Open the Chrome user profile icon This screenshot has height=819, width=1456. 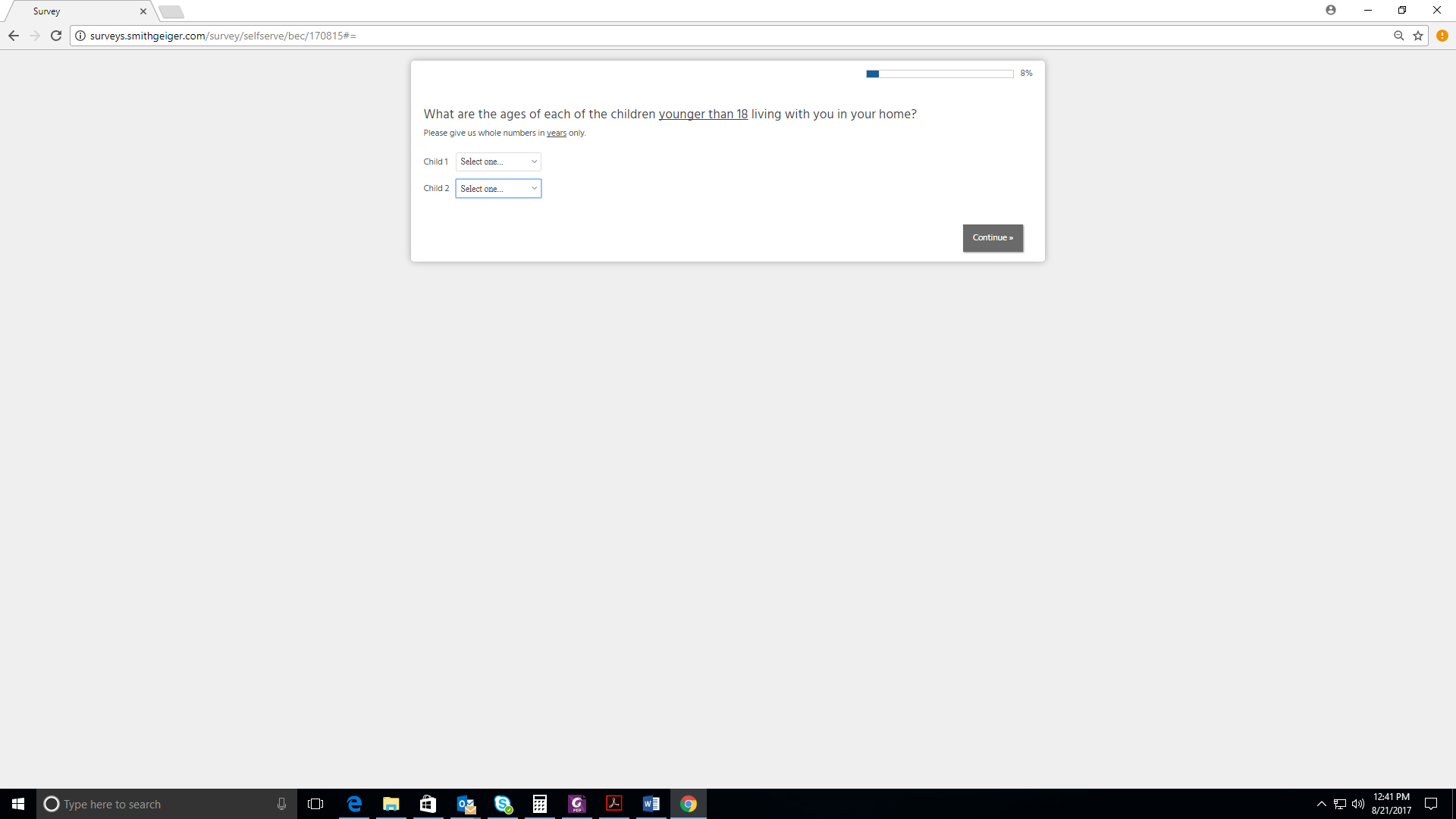coord(1331,10)
